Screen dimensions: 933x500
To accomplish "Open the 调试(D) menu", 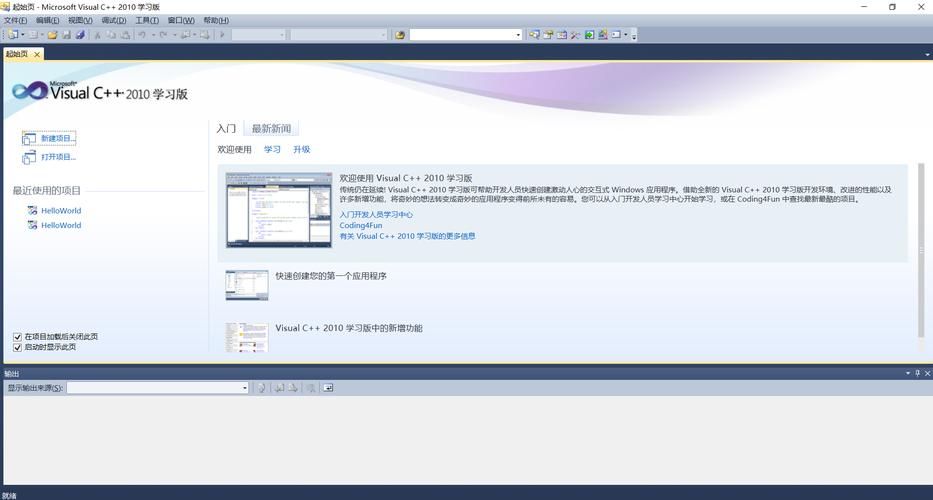I will coord(113,20).
